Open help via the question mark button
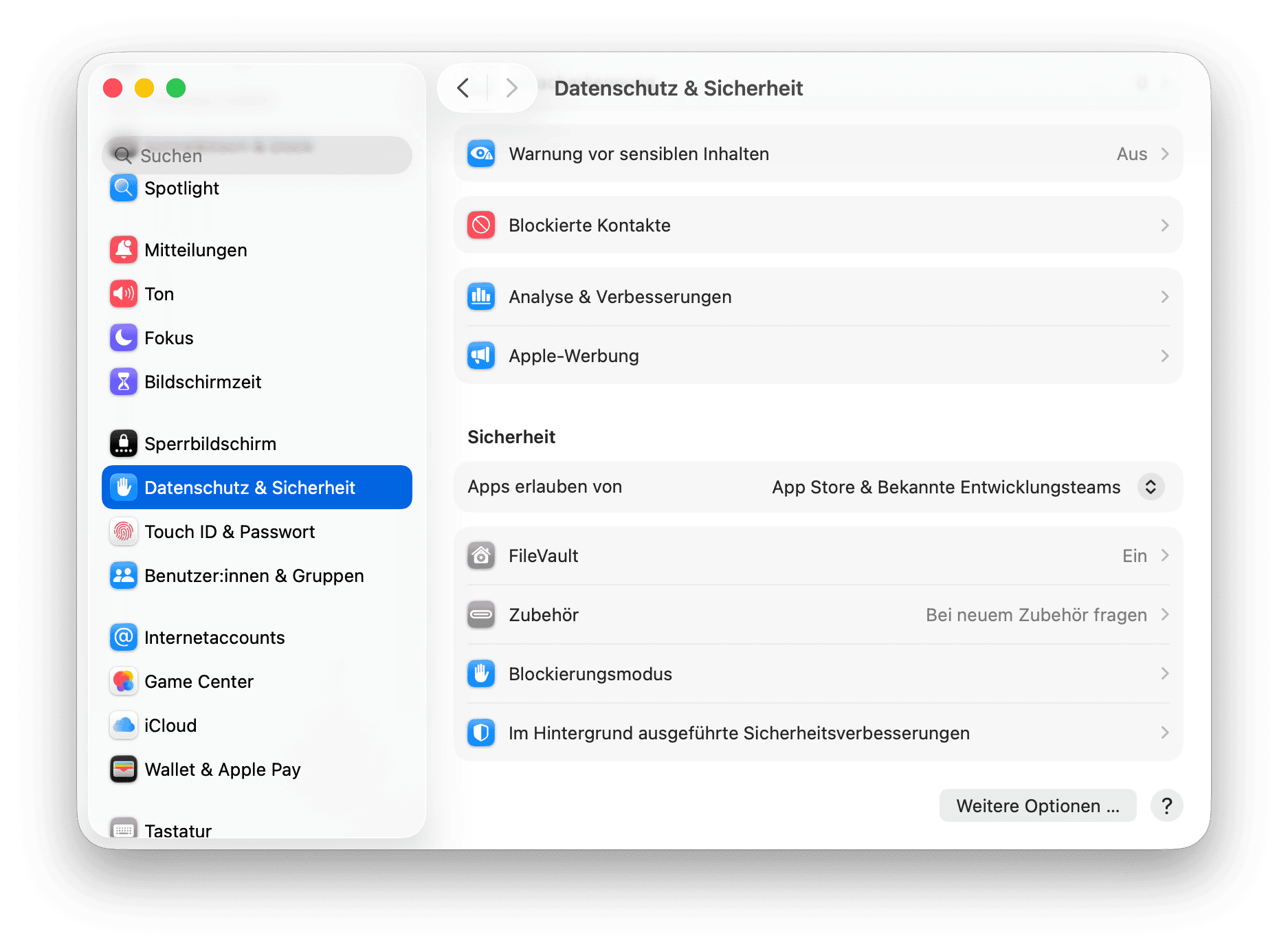Viewport: 1288px width, 951px height. [1166, 805]
